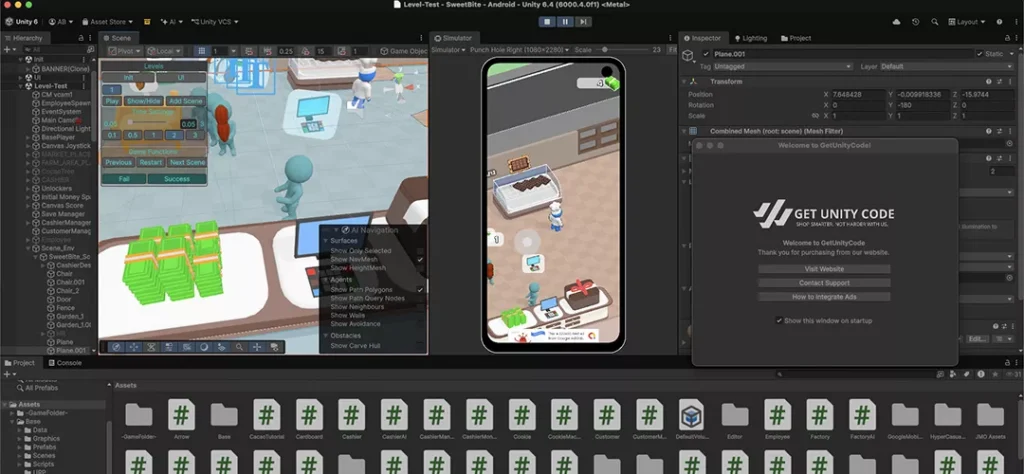Select the view tool in Scene overlay toolbar
The height and width of the screenshot is (474, 1024).
(x=116, y=347)
